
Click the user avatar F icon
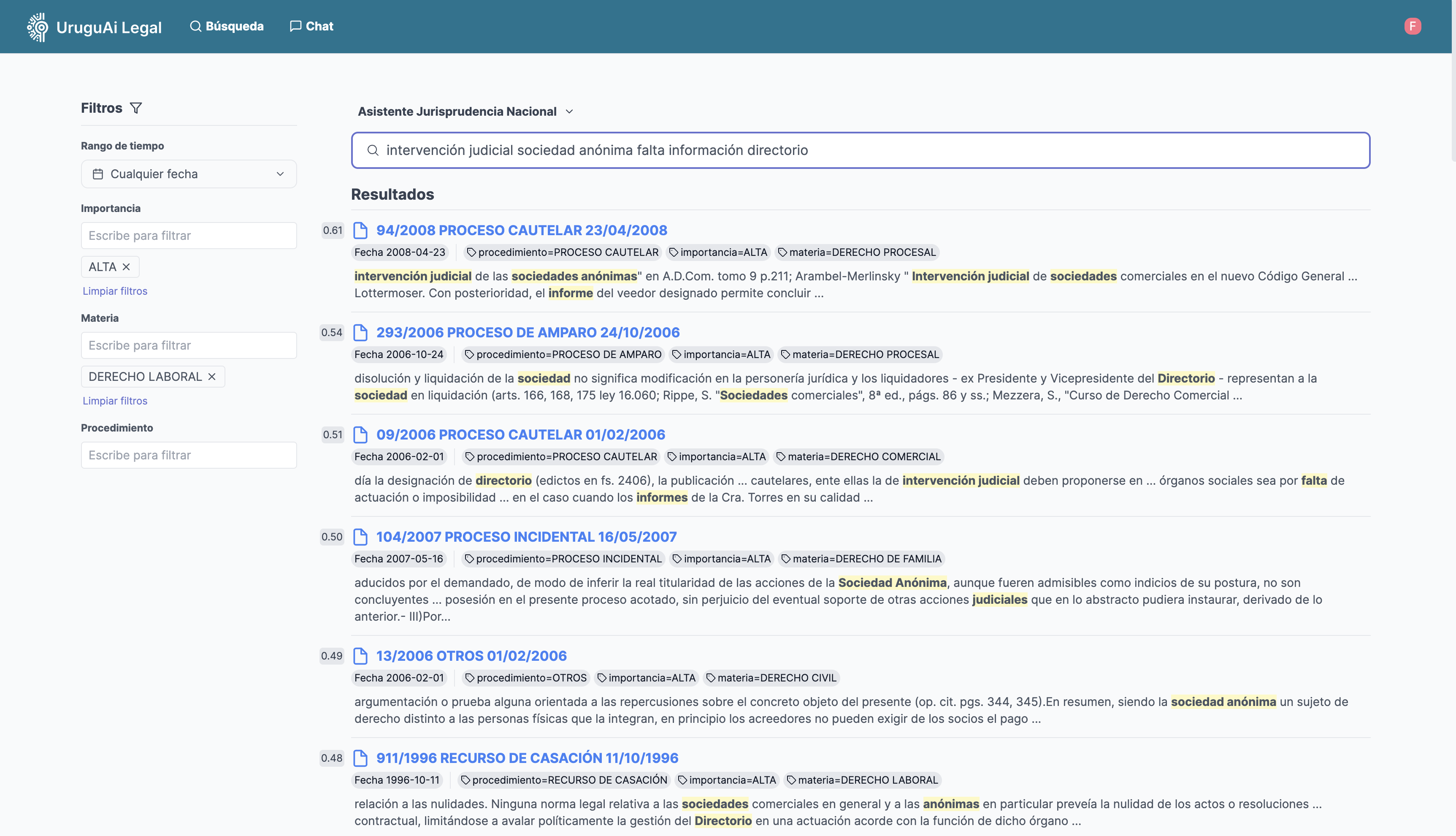click(x=1413, y=27)
